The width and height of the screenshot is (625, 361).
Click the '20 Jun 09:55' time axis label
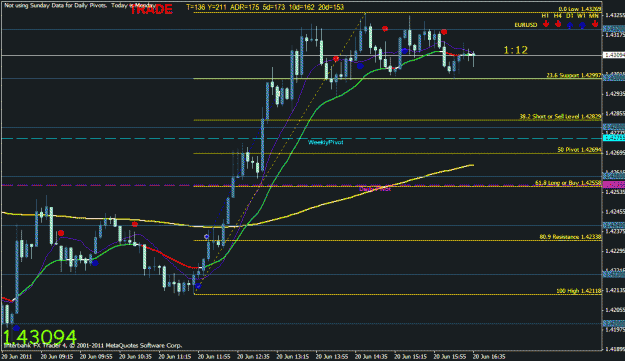[96, 356]
